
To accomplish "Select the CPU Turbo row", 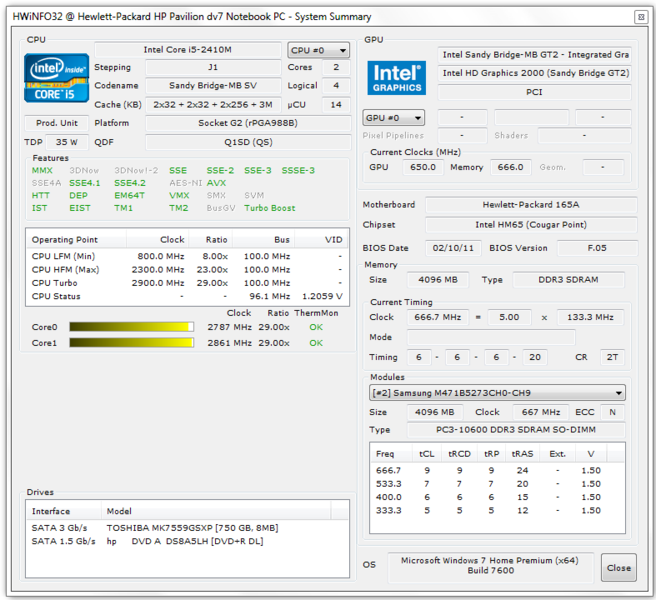I will 187,283.
